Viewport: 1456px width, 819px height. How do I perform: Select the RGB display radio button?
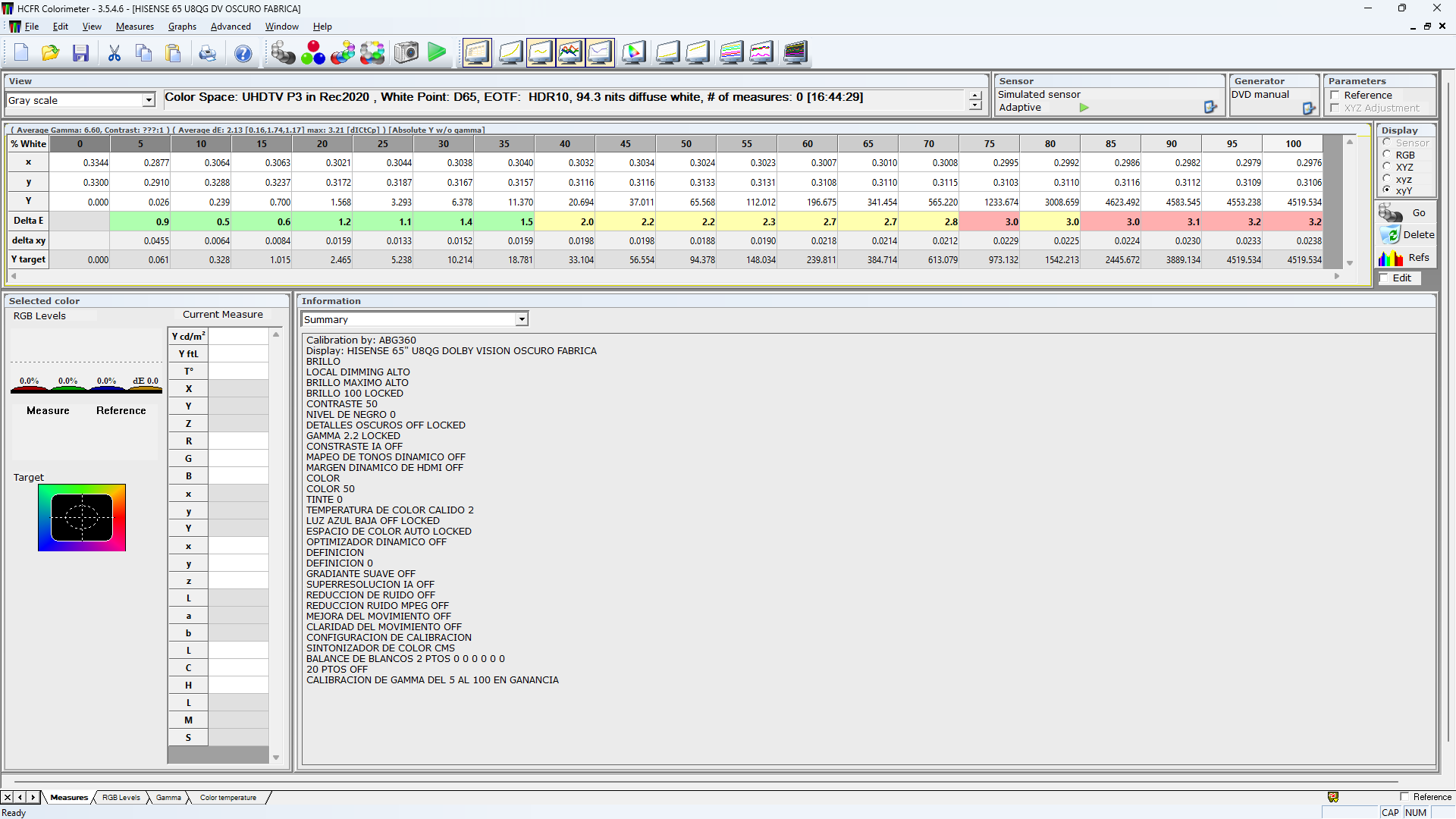[x=1386, y=154]
